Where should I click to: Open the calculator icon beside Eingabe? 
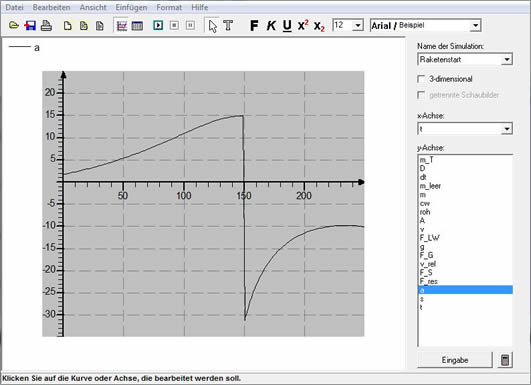point(505,360)
